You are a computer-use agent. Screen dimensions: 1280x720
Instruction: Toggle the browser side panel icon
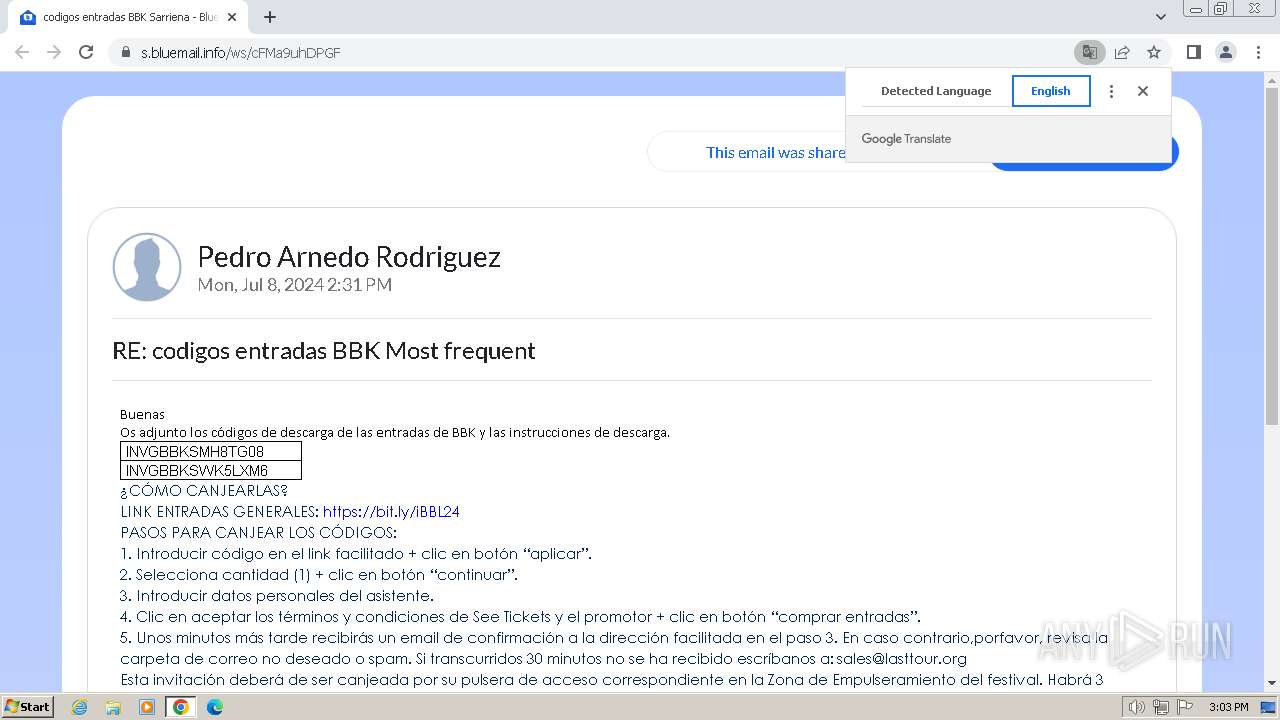(x=1193, y=52)
